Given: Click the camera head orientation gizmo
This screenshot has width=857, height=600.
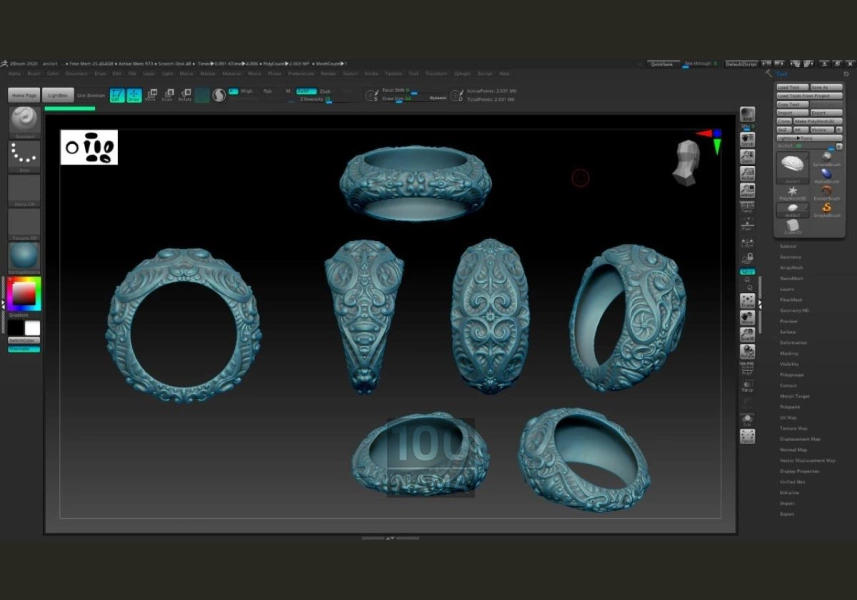Looking at the screenshot, I should point(687,163).
